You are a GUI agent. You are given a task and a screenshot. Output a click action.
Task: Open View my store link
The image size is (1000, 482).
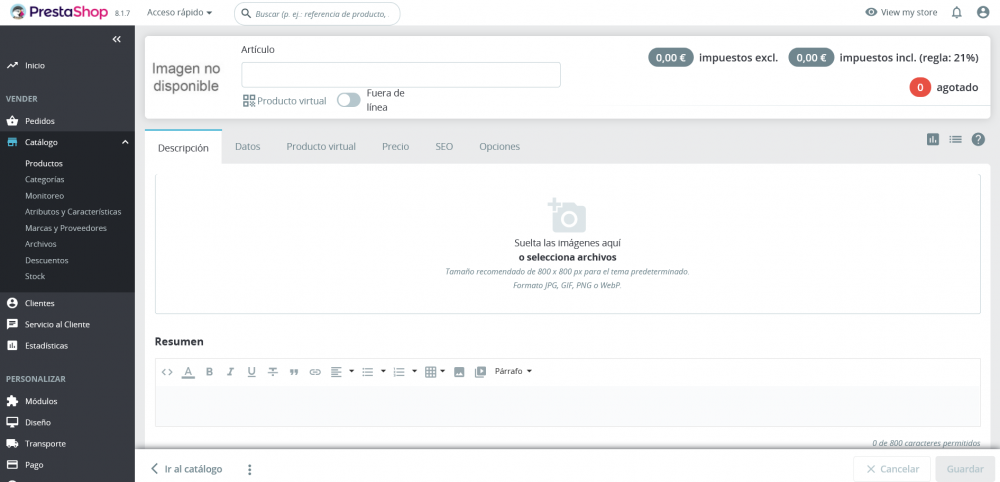tap(901, 12)
